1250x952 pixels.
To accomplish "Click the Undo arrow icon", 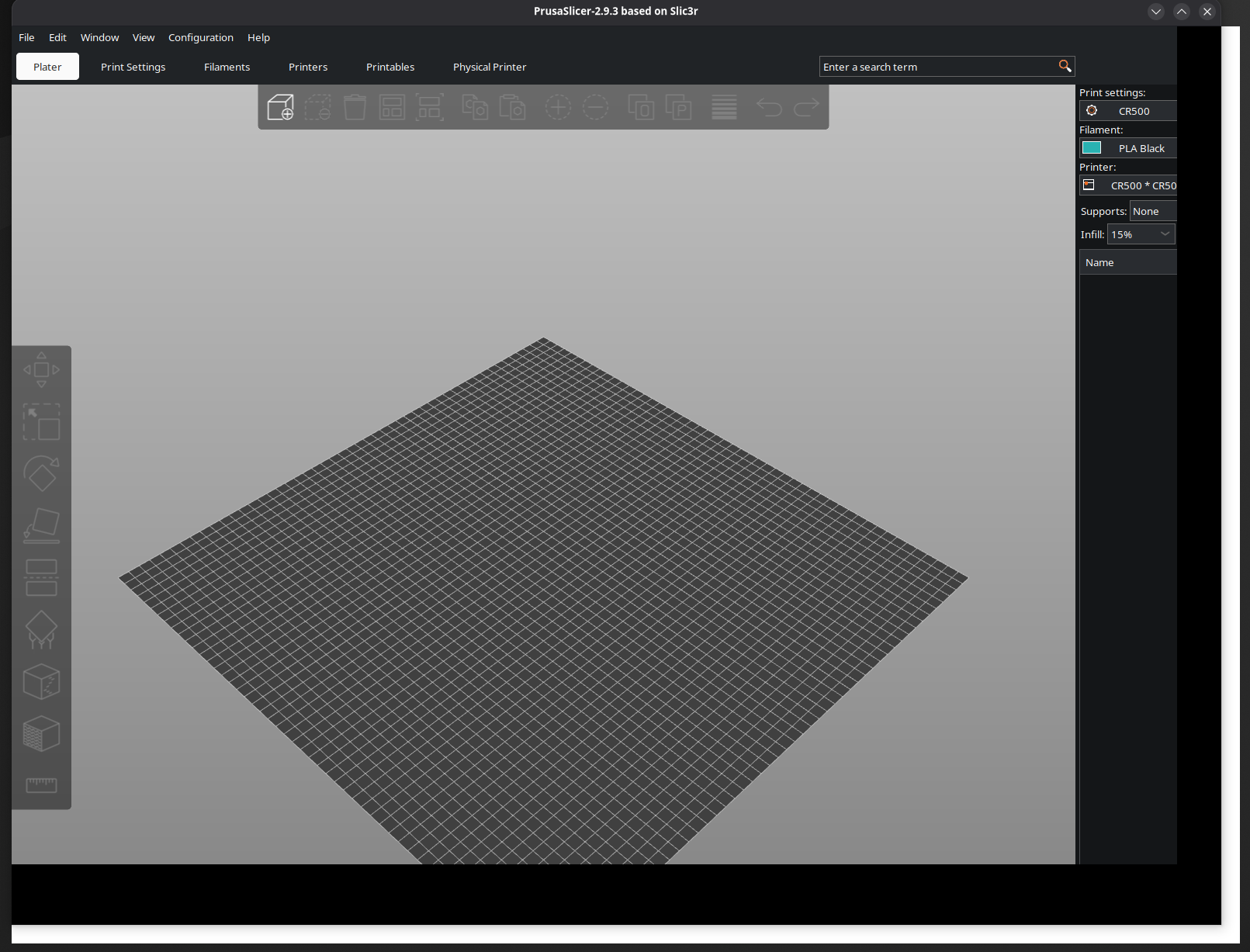I will 769,107.
